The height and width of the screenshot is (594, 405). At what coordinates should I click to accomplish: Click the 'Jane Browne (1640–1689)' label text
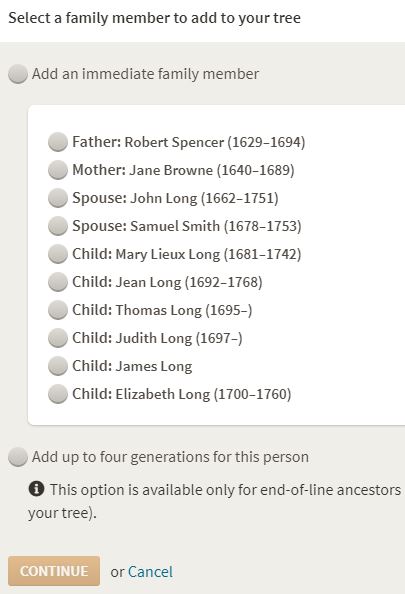212,170
